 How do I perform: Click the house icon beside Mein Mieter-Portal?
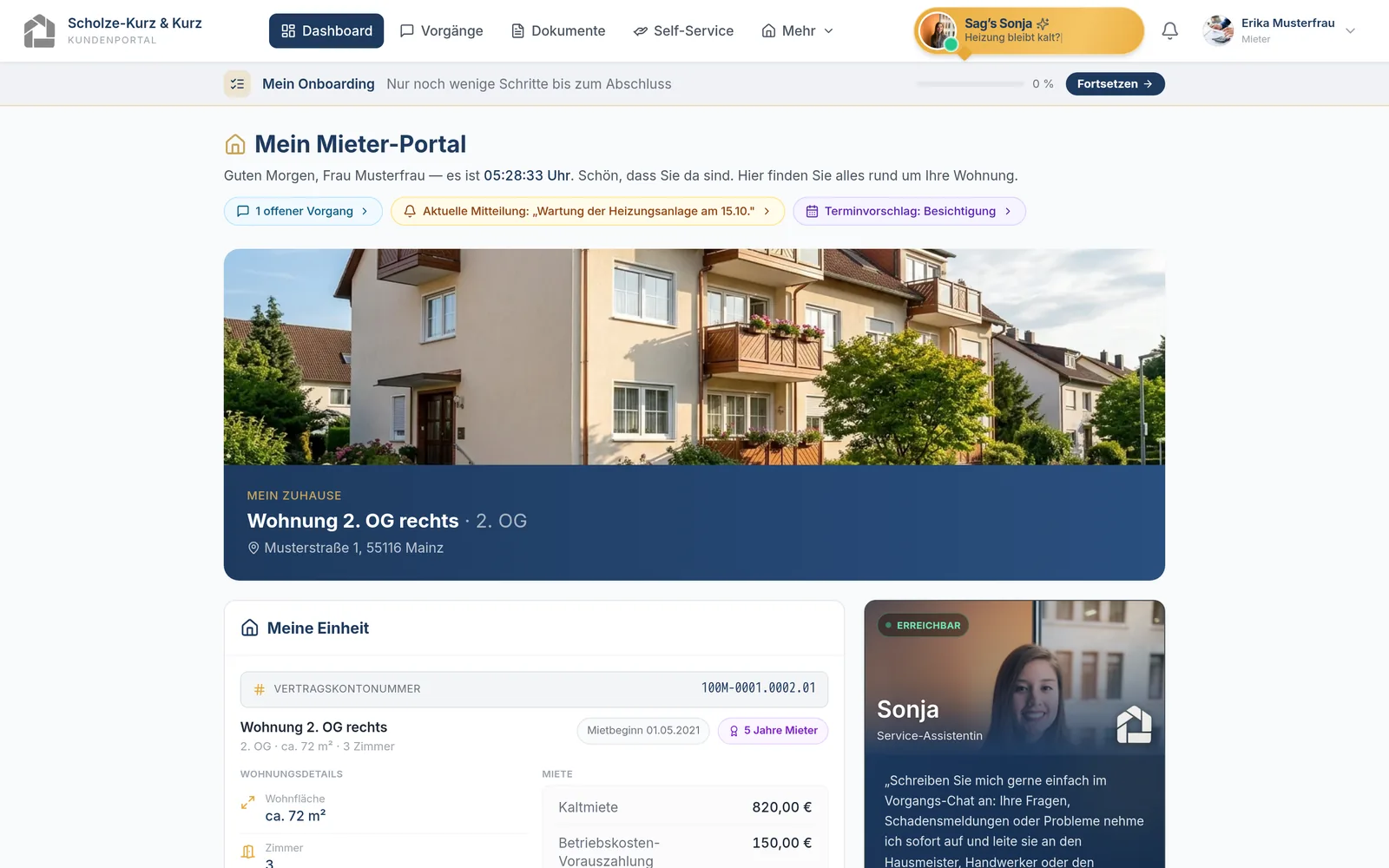point(235,144)
